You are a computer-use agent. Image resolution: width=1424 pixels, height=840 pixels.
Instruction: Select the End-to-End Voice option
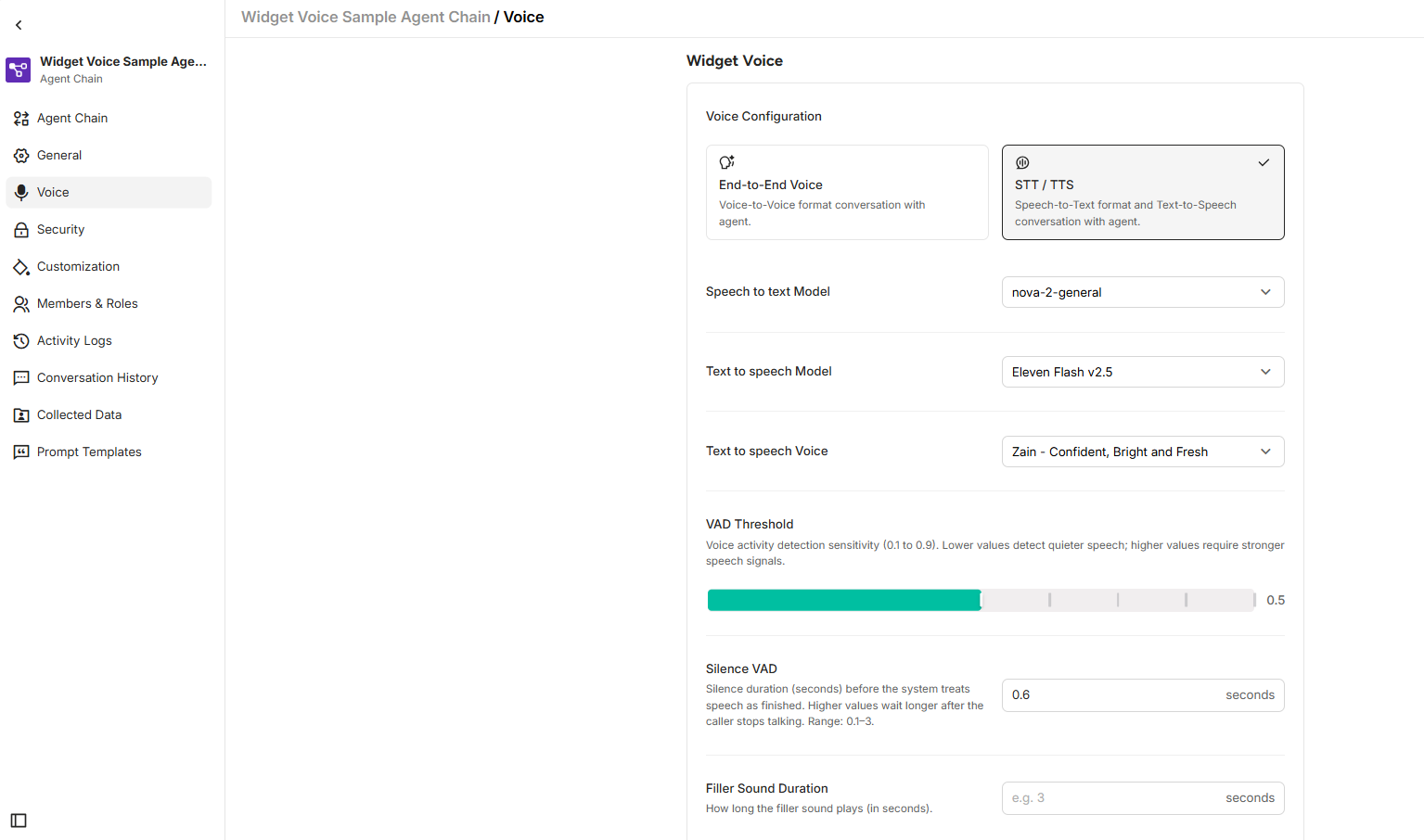tap(847, 192)
